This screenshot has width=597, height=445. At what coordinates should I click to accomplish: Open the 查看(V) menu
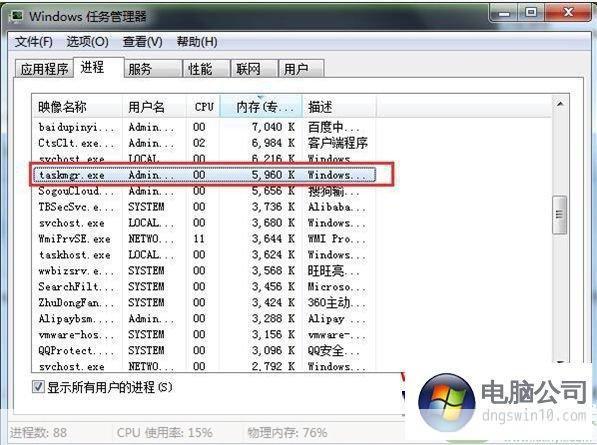[142, 41]
